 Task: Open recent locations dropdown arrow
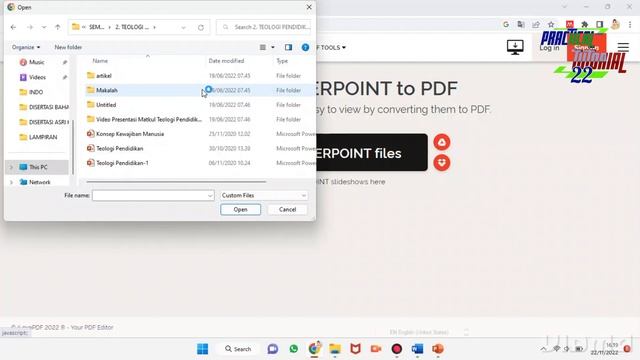click(x=44, y=27)
